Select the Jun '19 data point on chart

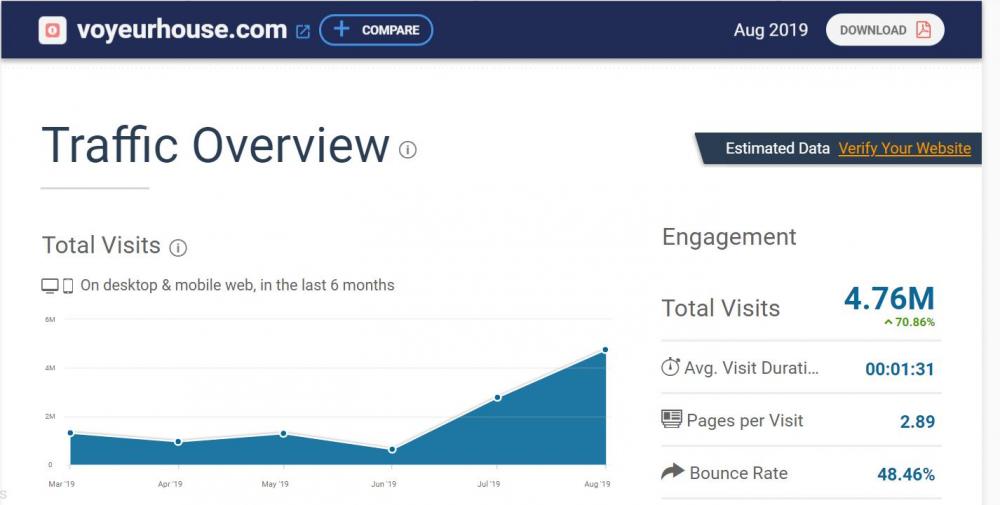tap(392, 450)
